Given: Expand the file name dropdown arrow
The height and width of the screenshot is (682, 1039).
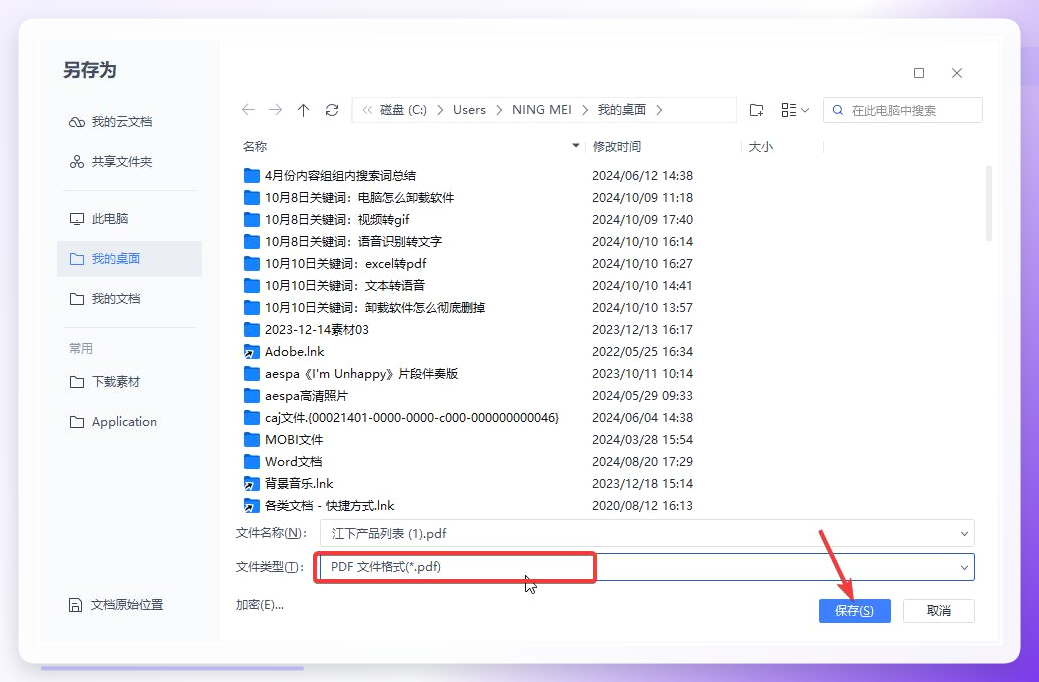Looking at the screenshot, I should 963,534.
